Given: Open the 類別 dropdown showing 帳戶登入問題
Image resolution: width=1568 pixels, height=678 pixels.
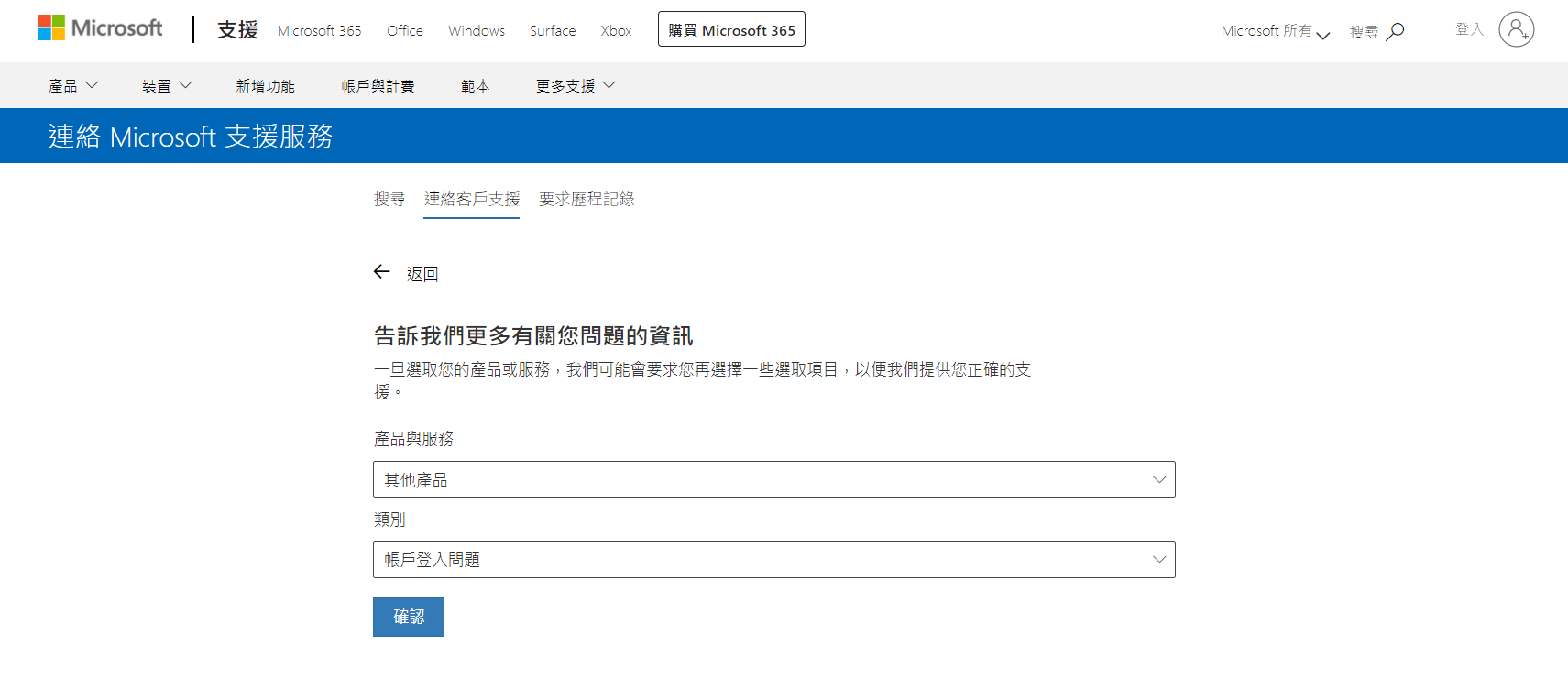Looking at the screenshot, I should (x=774, y=560).
